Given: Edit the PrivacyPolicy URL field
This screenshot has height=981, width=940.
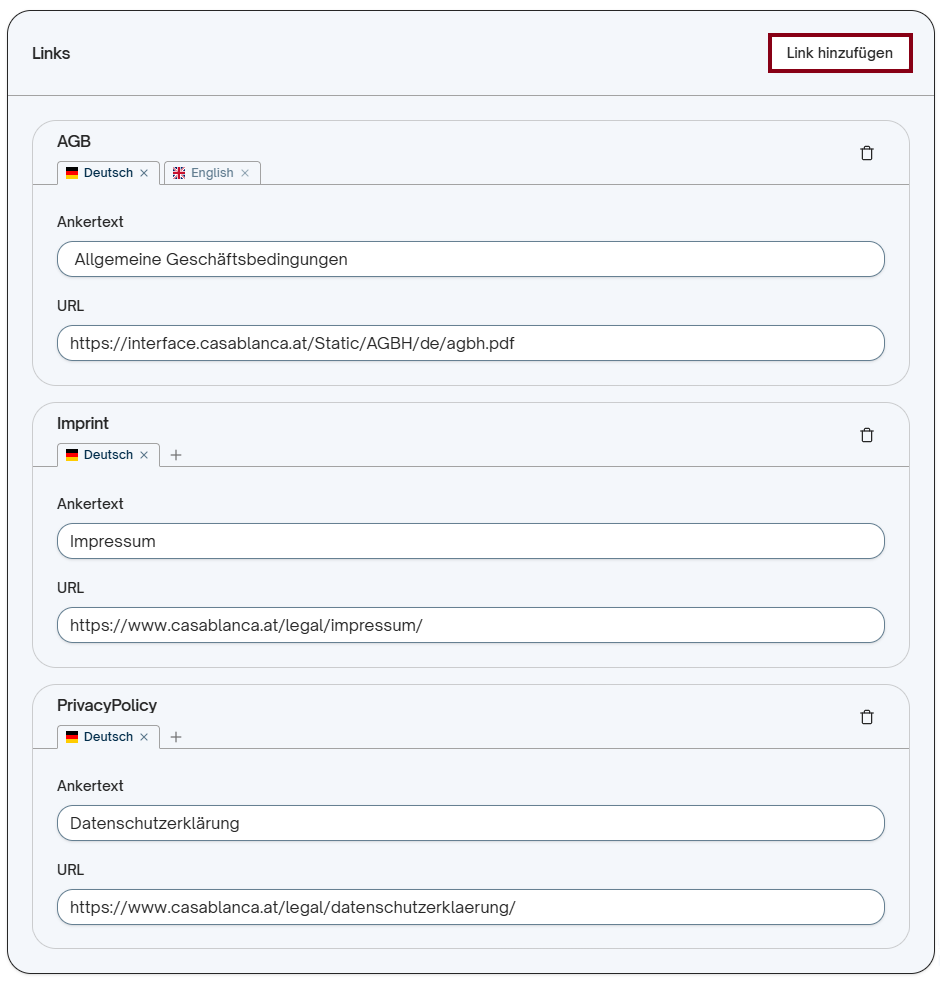Looking at the screenshot, I should [x=471, y=907].
